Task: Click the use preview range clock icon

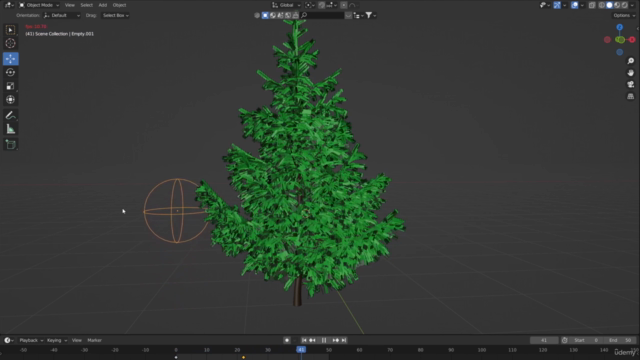Action: pyautogui.click(x=564, y=340)
